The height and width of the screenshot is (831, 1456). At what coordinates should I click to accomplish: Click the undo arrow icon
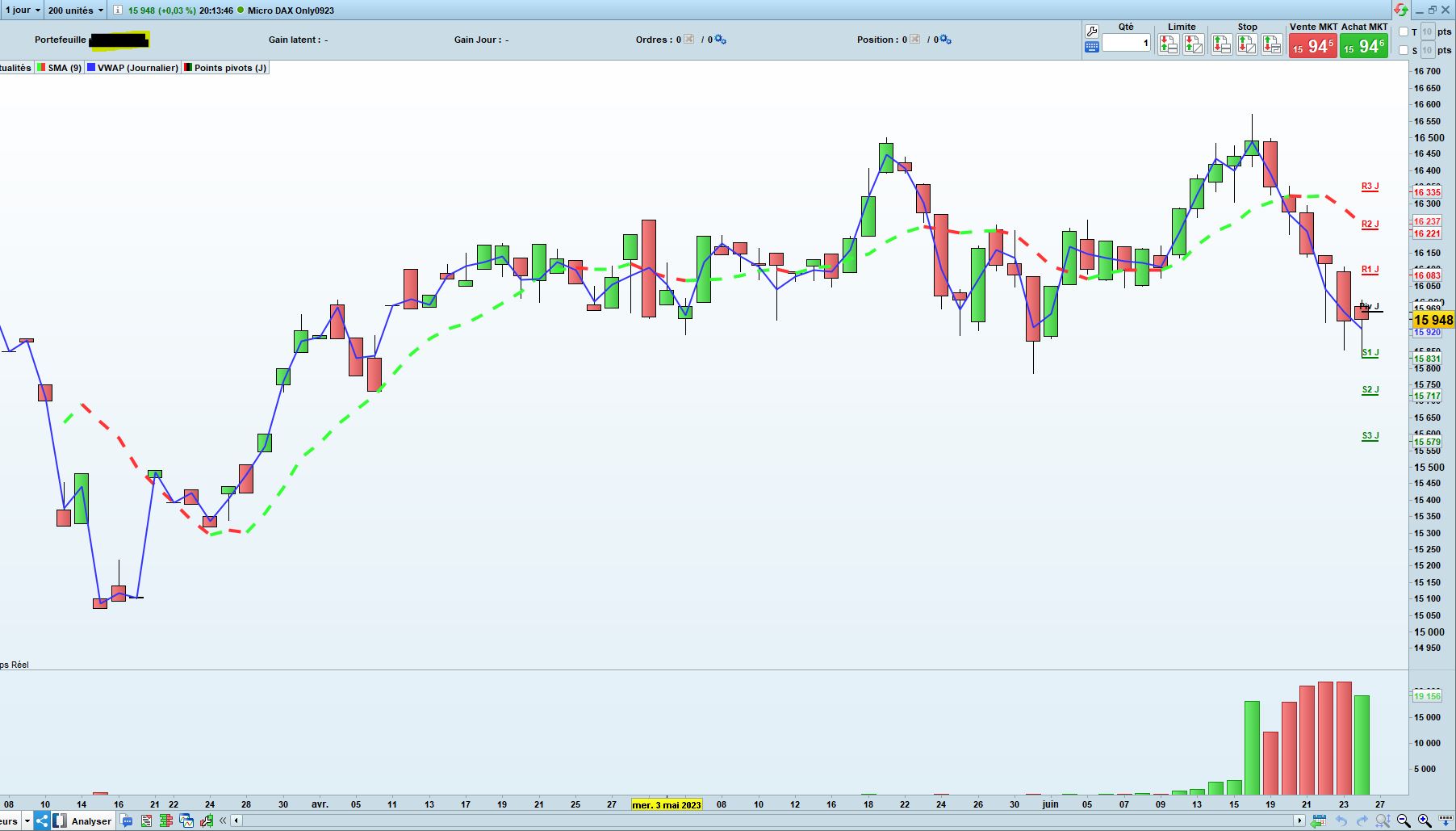[1341, 821]
